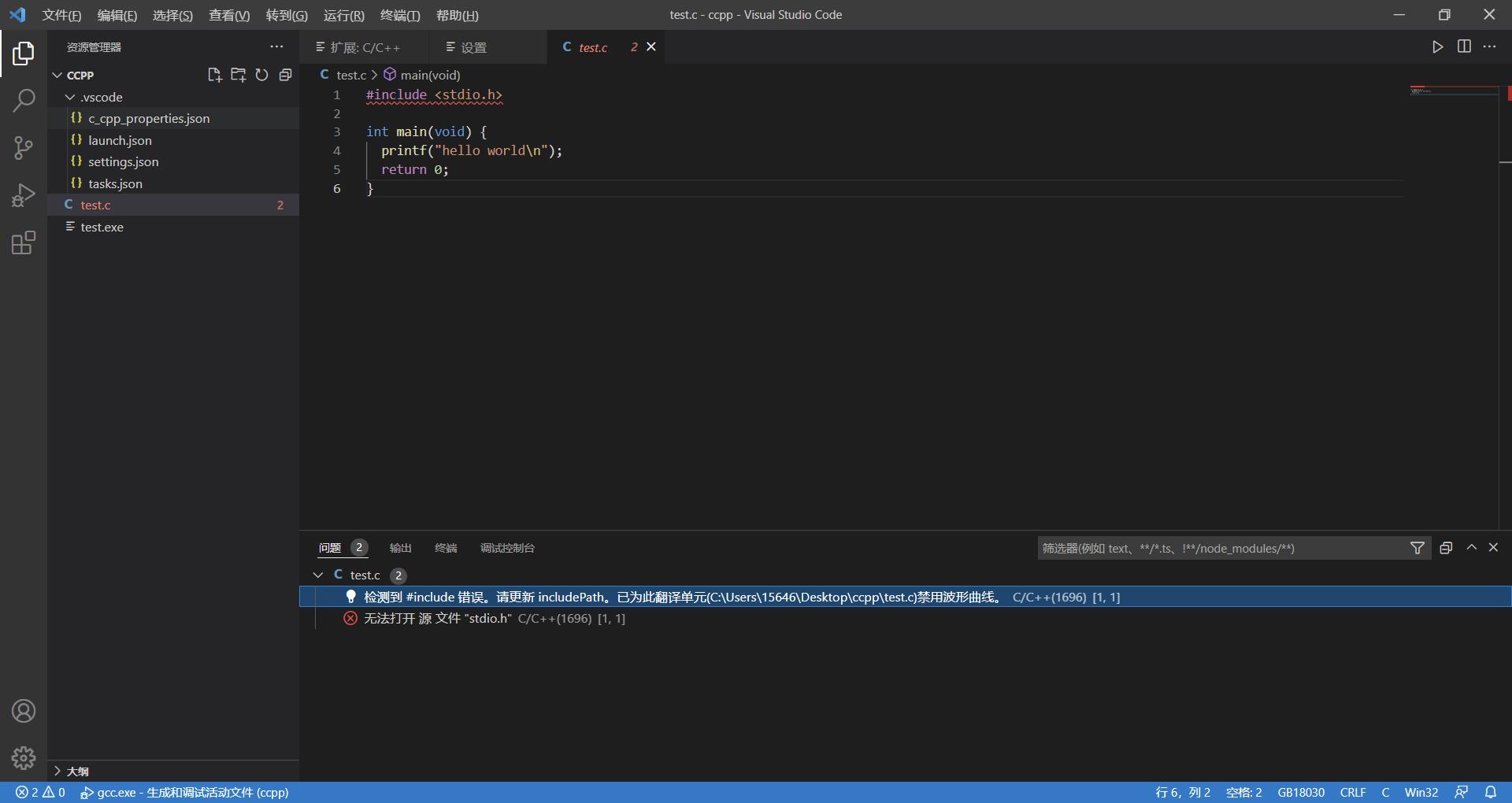Open the 查看(V) menu
The width and height of the screenshot is (1512, 803).
click(228, 15)
